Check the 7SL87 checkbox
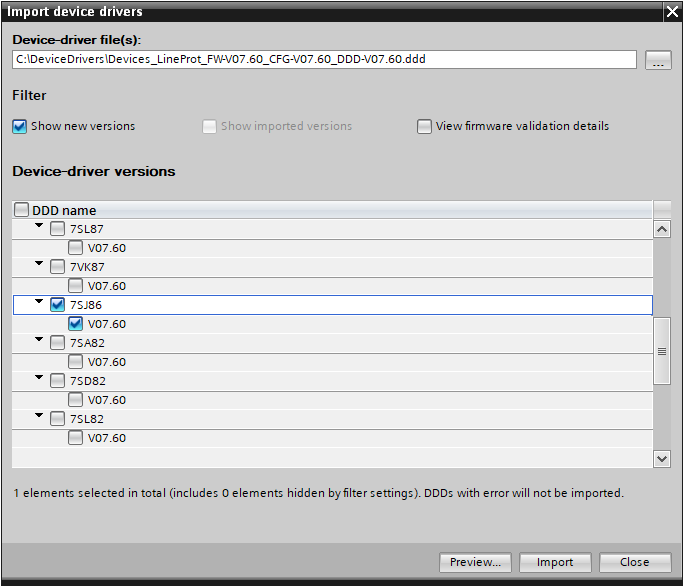The height and width of the screenshot is (587, 684). [58, 229]
